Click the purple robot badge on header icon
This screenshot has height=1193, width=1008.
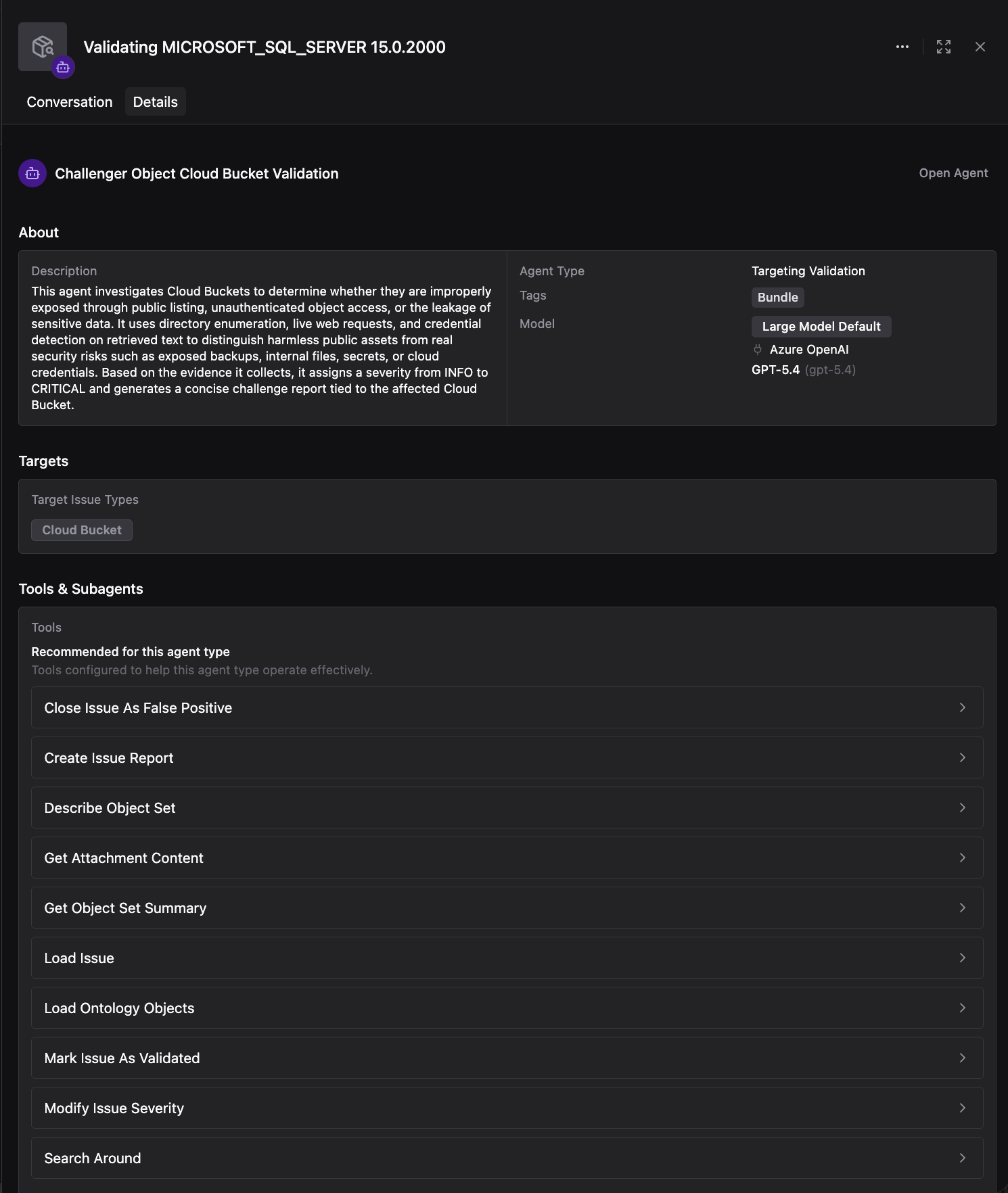[x=63, y=67]
